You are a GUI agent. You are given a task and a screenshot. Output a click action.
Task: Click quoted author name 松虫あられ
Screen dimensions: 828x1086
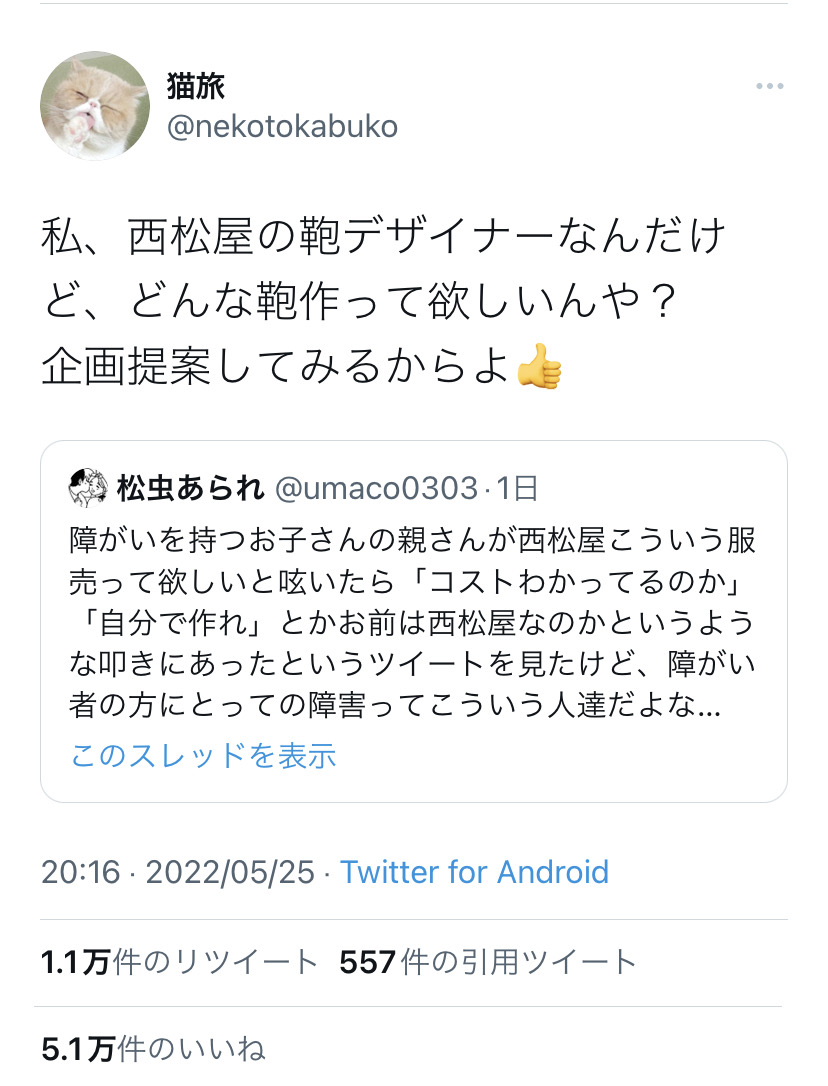pyautogui.click(x=190, y=488)
